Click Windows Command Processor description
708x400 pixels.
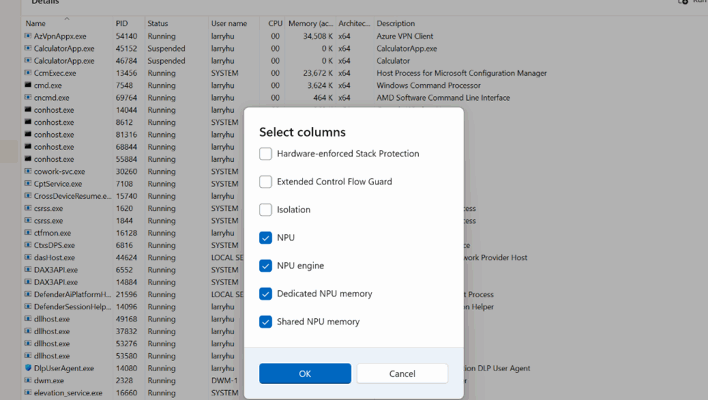429,85
